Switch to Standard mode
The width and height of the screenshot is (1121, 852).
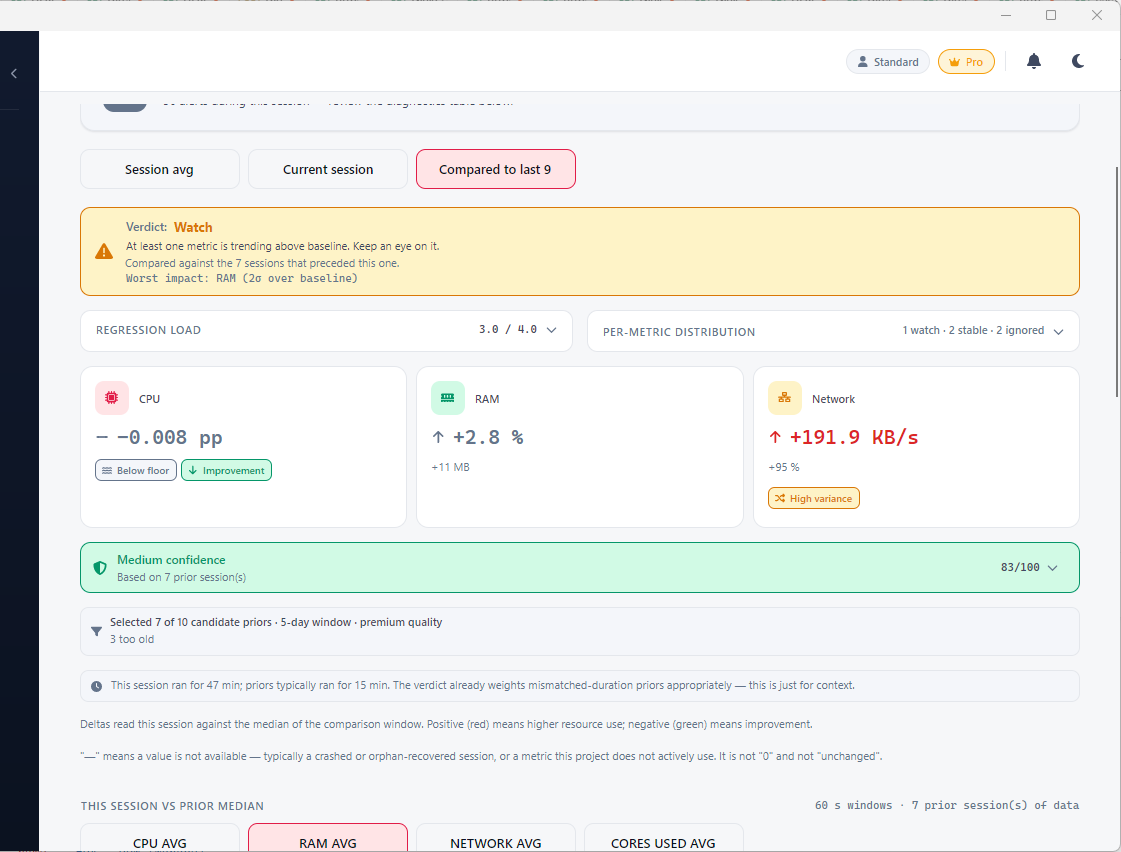click(x=887, y=62)
